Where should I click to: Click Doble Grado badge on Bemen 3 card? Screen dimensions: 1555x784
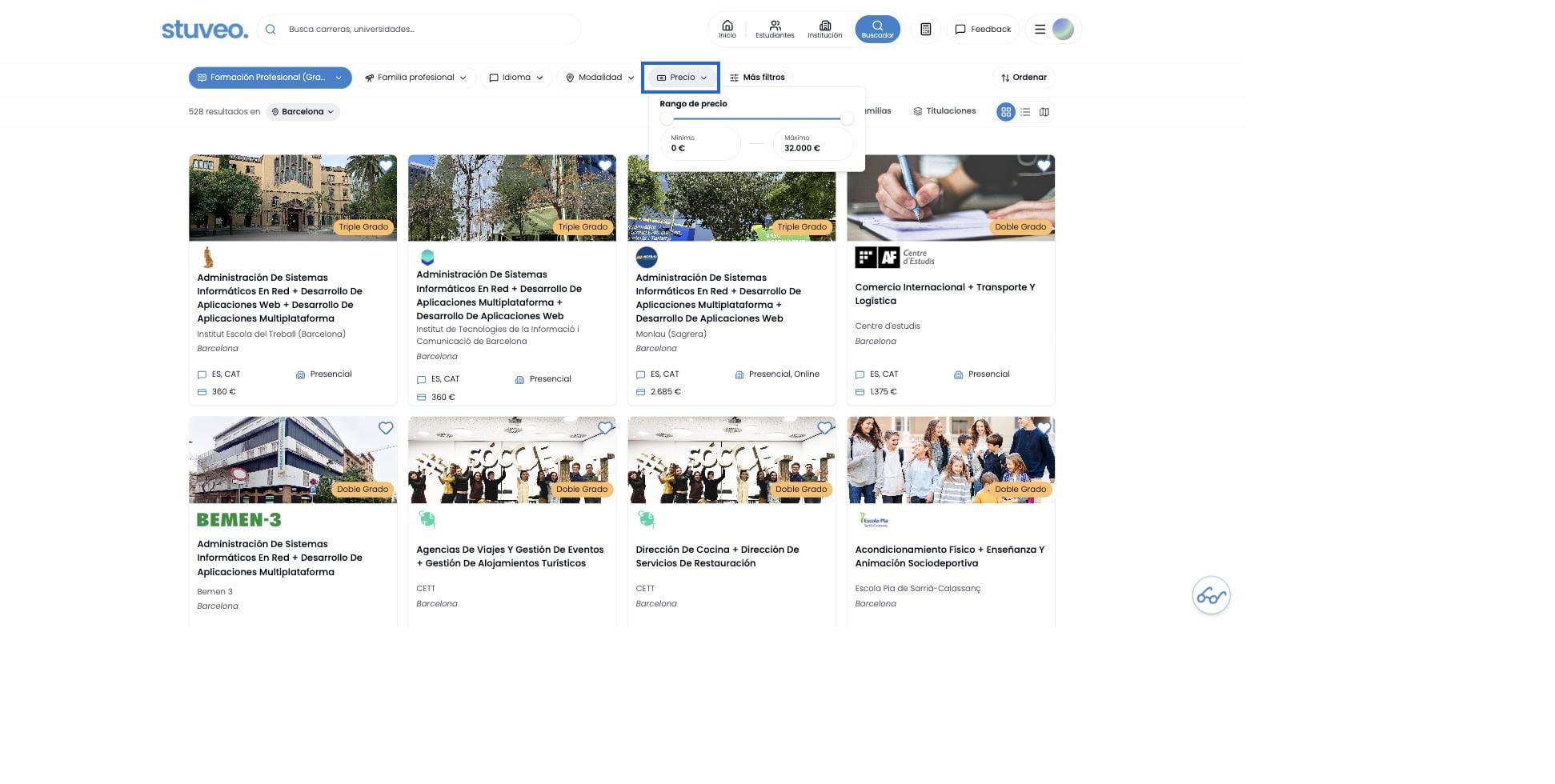(x=363, y=490)
